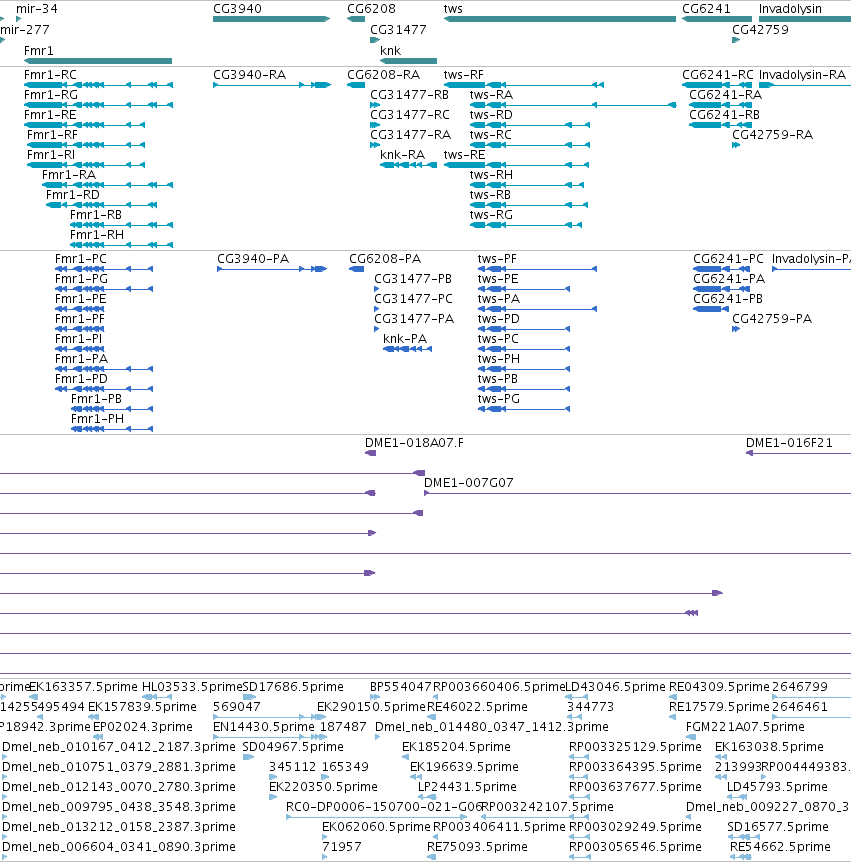Screen dimensions: 851x862
Task: Select transcript Fmr1-RD
Action: tap(102, 205)
